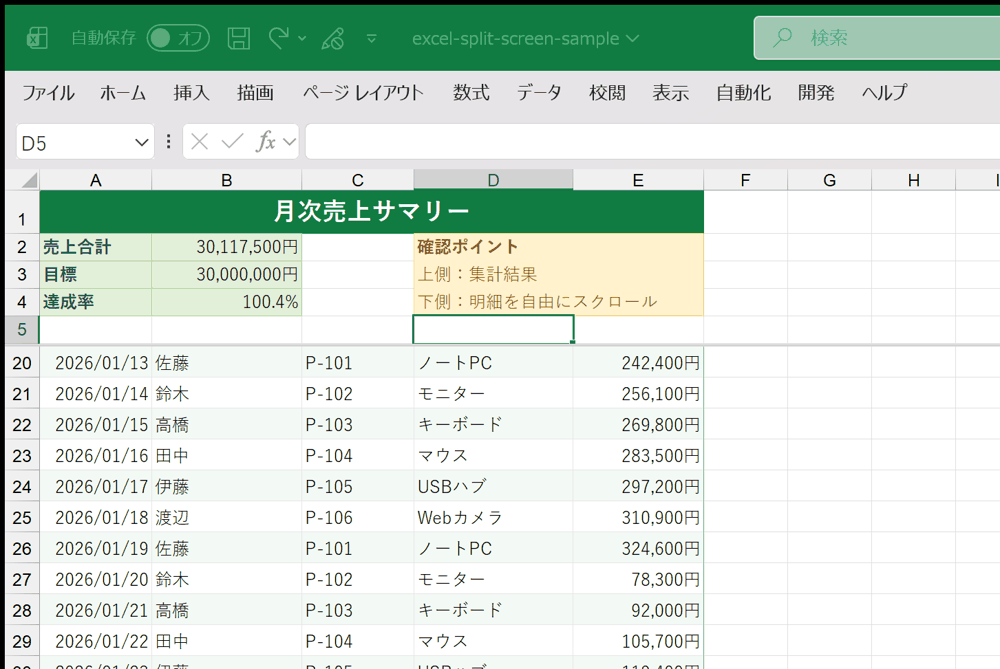This screenshot has height=669, width=1000.
Task: Open the 自動化 tab
Action: [744, 93]
